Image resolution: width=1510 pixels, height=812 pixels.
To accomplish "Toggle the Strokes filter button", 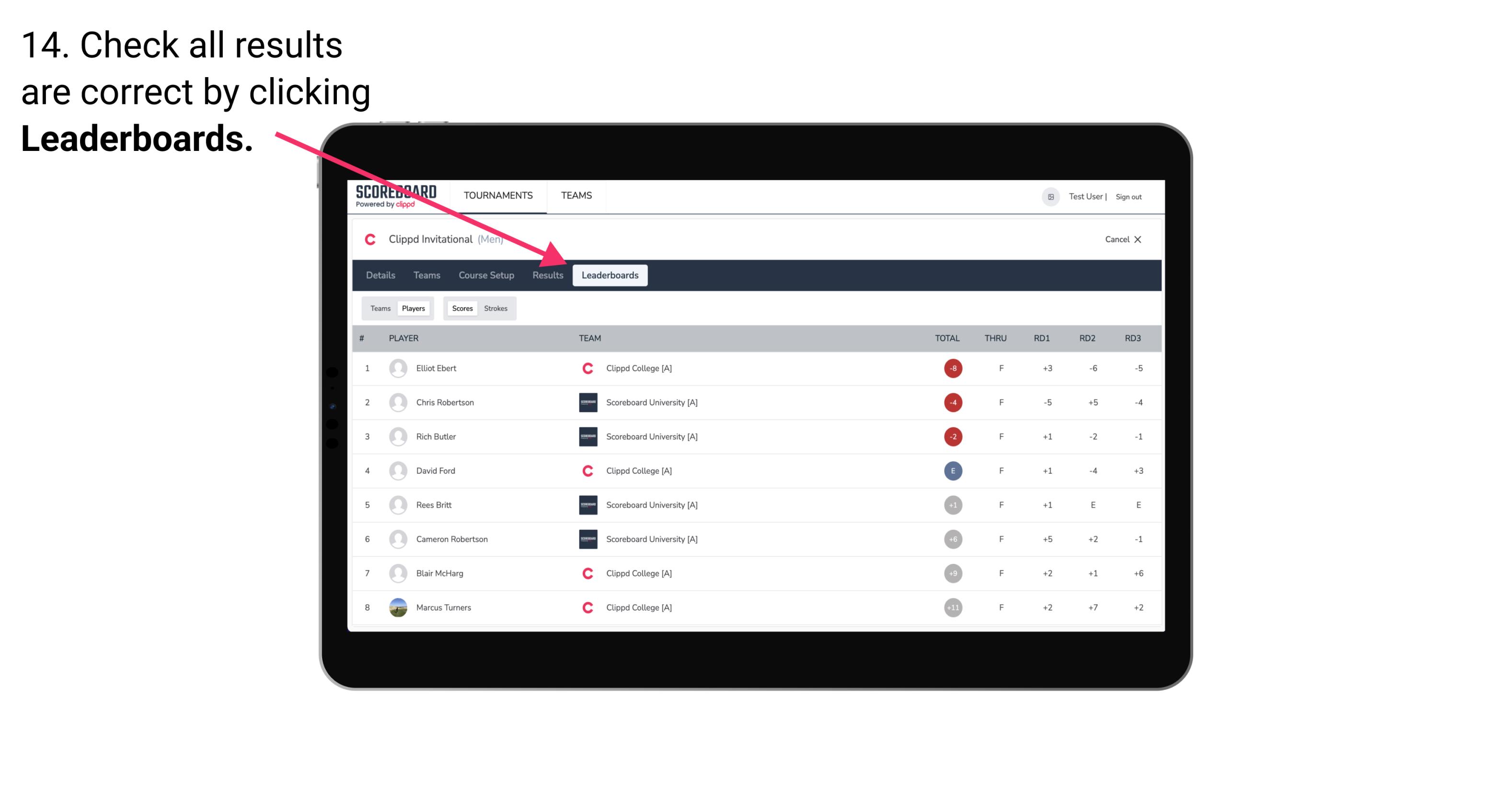I will pyautogui.click(x=496, y=308).
